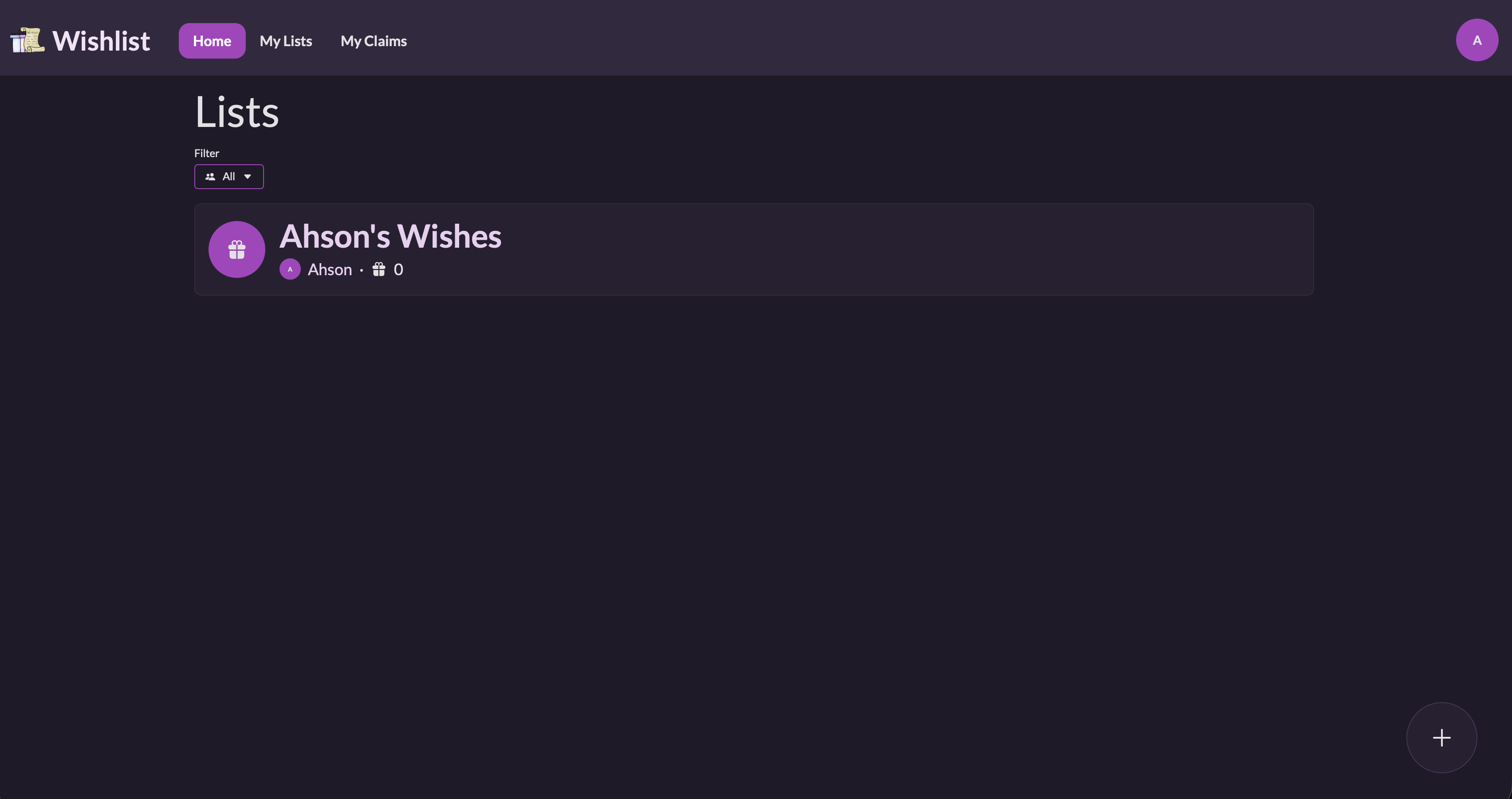Image resolution: width=1512 pixels, height=799 pixels.
Task: Click the purple gift icon on Ahson's Wishes card
Action: coord(236,249)
